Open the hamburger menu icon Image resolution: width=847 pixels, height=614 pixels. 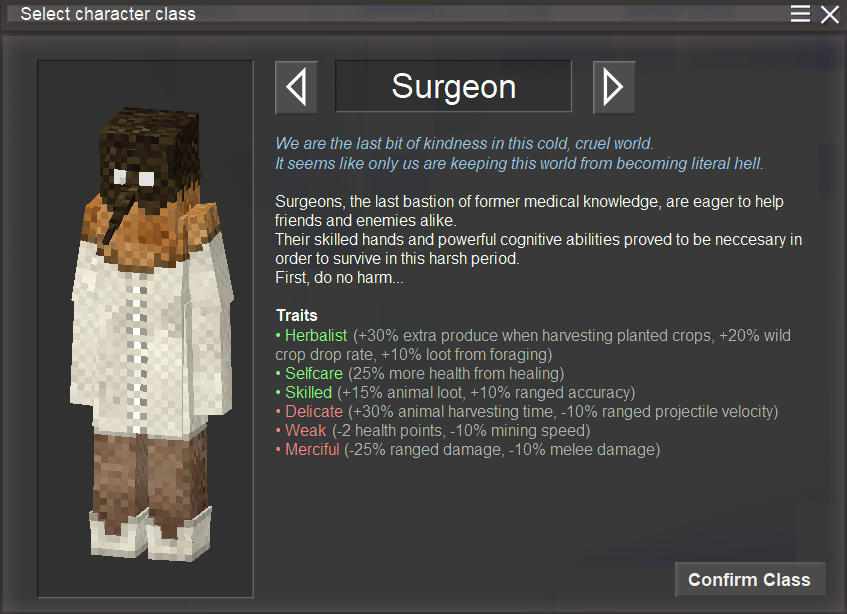(x=800, y=14)
